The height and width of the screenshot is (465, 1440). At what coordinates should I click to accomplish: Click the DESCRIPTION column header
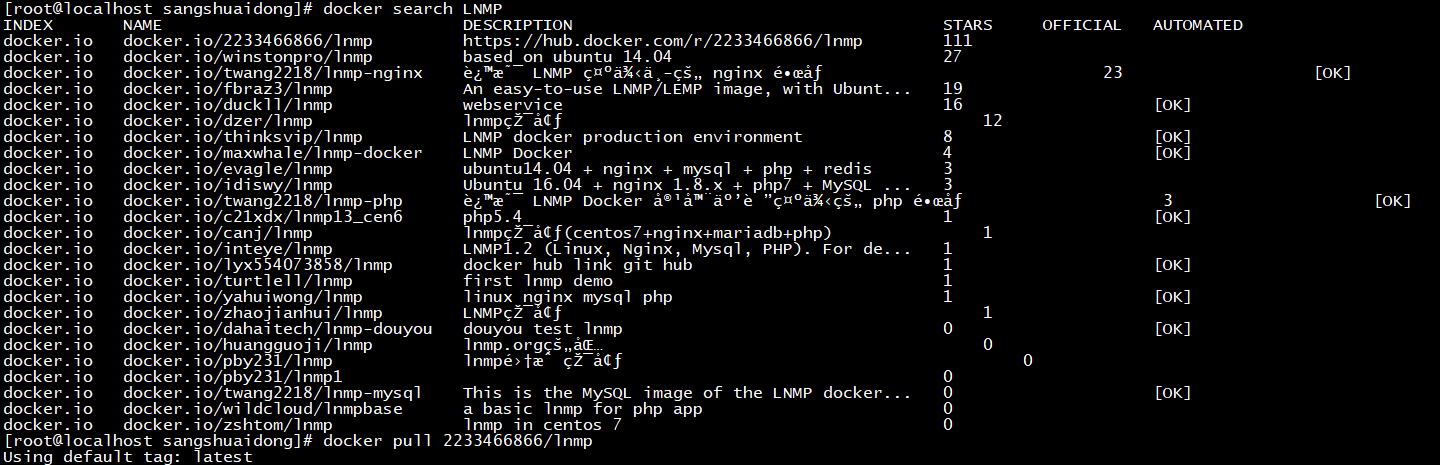click(518, 25)
